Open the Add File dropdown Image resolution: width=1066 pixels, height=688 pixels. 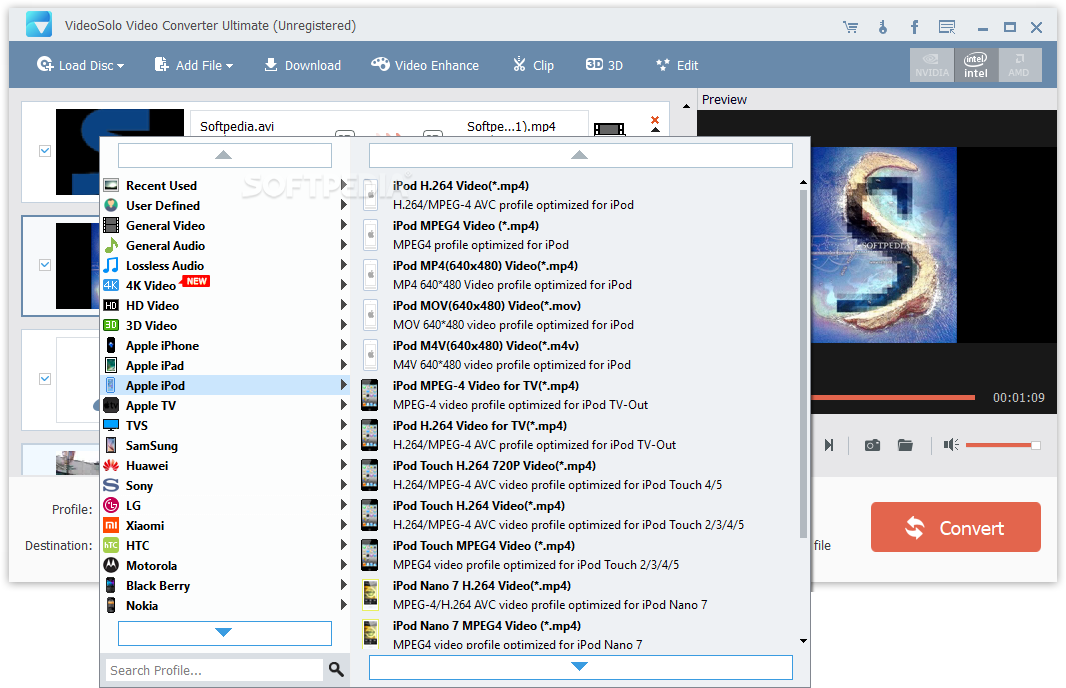(194, 65)
